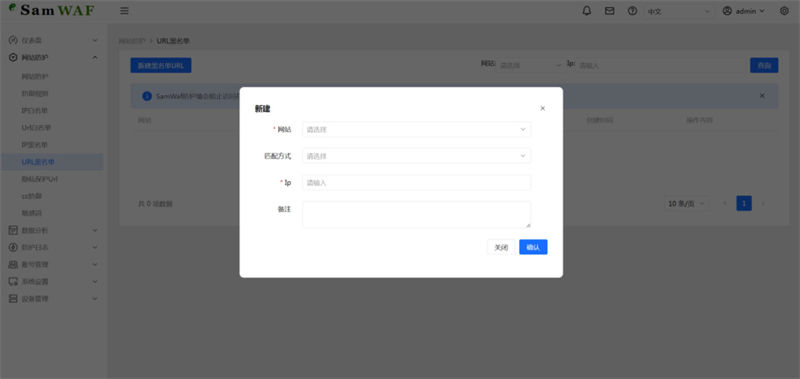This screenshot has width=800, height=379.
Task: Open the help question mark icon
Action: click(633, 11)
